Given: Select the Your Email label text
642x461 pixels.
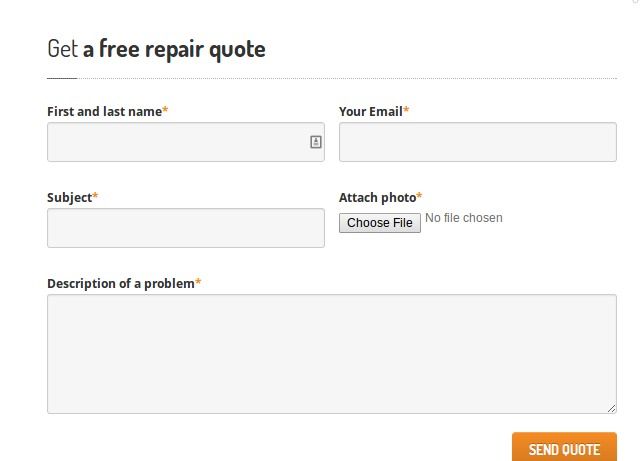Looking at the screenshot, I should coord(371,111).
